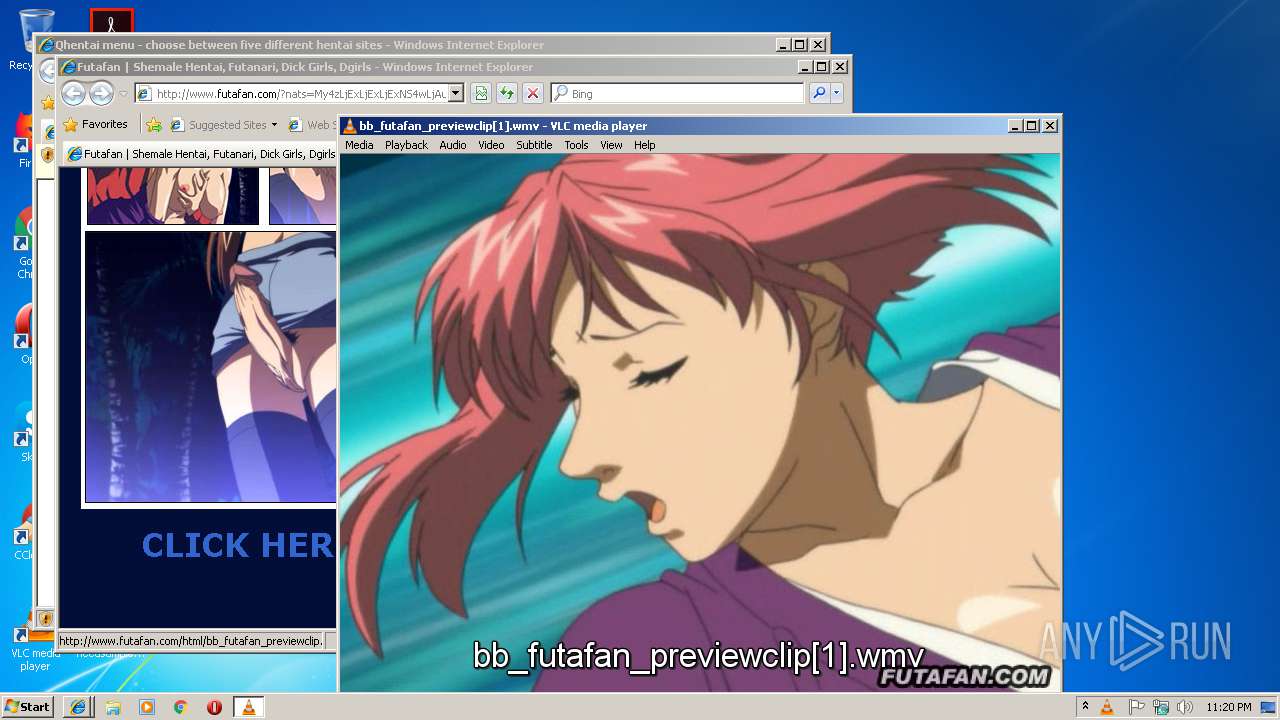Open Opera from the taskbar
The height and width of the screenshot is (720, 1280).
(x=214, y=707)
